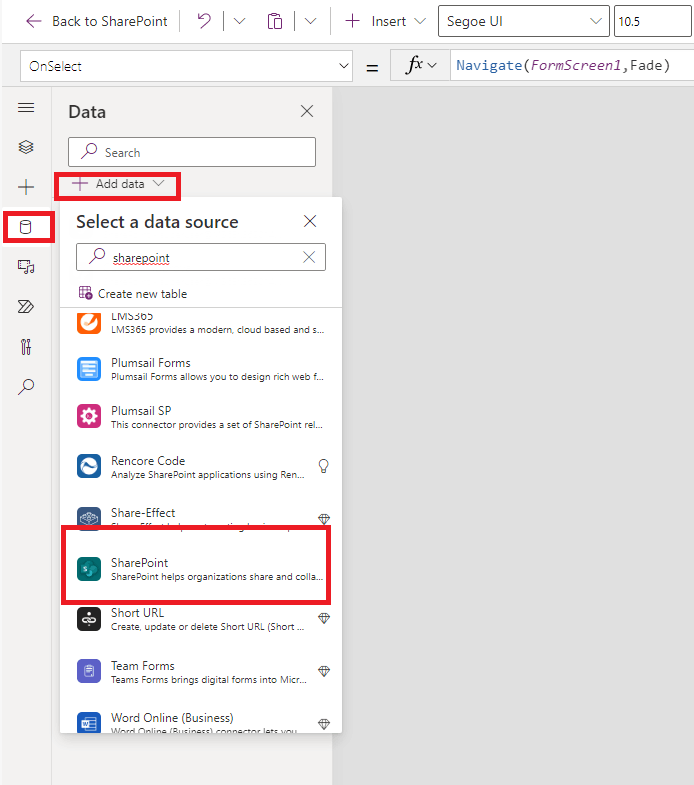Click the Navigate formula bar
This screenshot has height=785, width=694.
click(x=572, y=65)
